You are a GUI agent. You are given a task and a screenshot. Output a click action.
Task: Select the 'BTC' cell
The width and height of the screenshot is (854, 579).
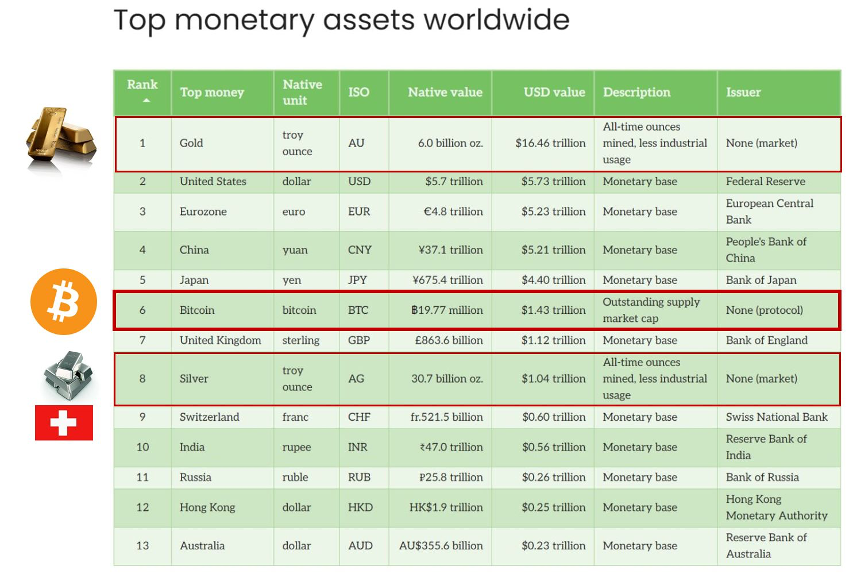[x=364, y=310]
